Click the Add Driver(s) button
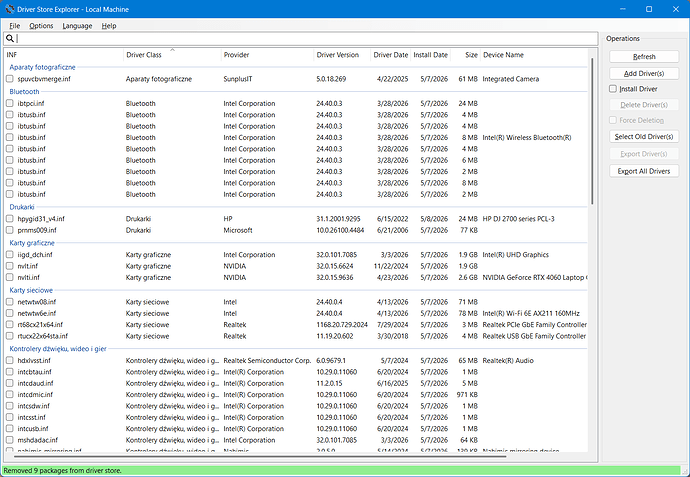The height and width of the screenshot is (477, 690). [644, 73]
